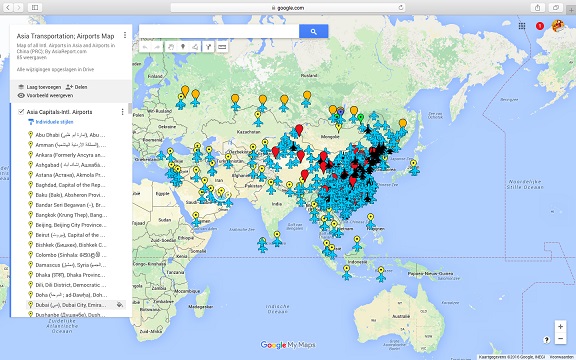Select Beirut entry in layer list
The height and width of the screenshot is (360, 576).
click(70, 235)
